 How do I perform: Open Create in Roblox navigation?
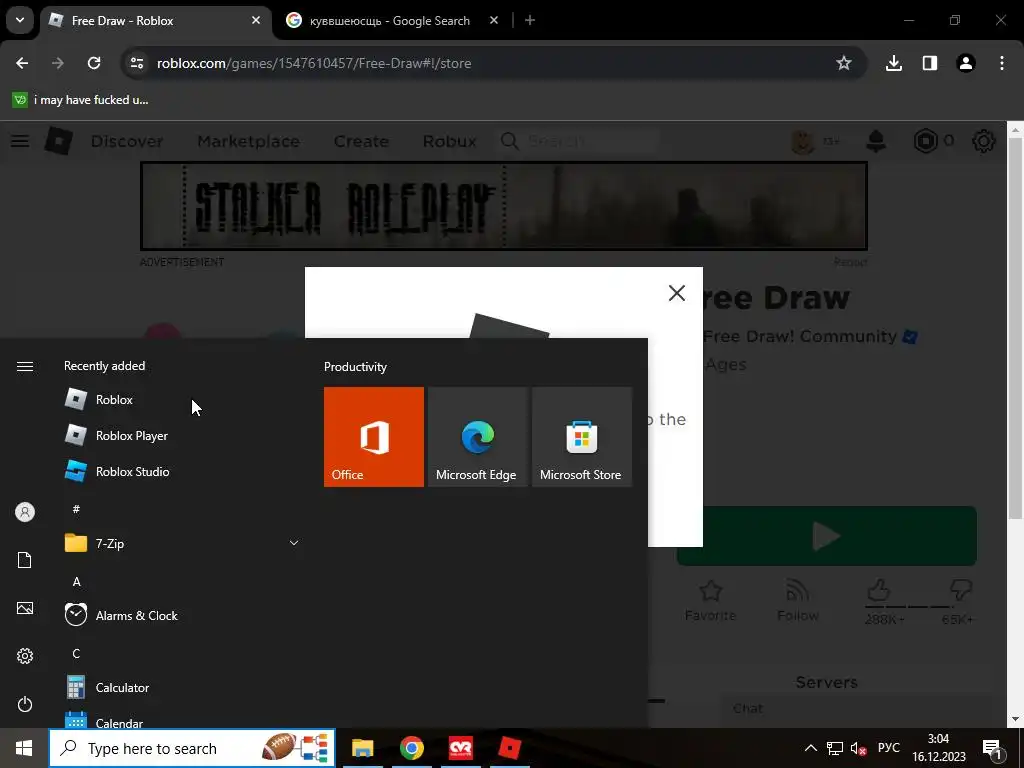(x=361, y=141)
